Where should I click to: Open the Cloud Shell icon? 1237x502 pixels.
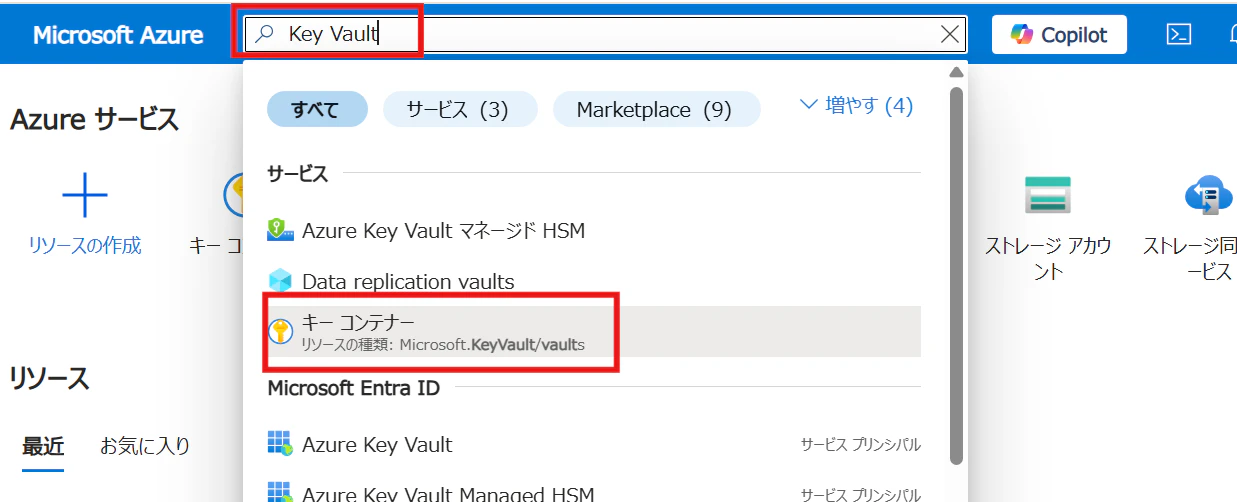pyautogui.click(x=1178, y=34)
